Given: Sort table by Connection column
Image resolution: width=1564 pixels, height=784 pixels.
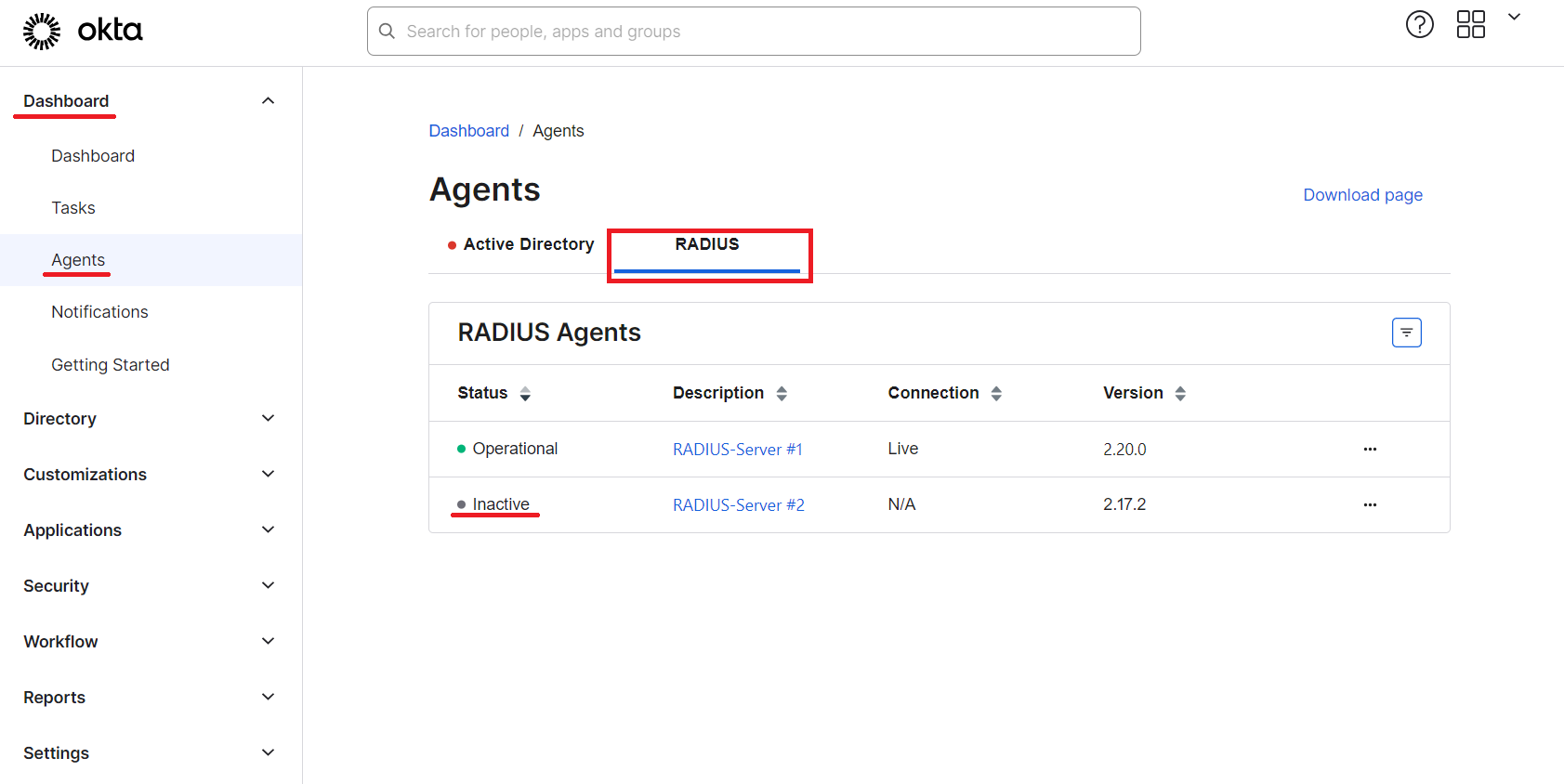Looking at the screenshot, I should [996, 394].
